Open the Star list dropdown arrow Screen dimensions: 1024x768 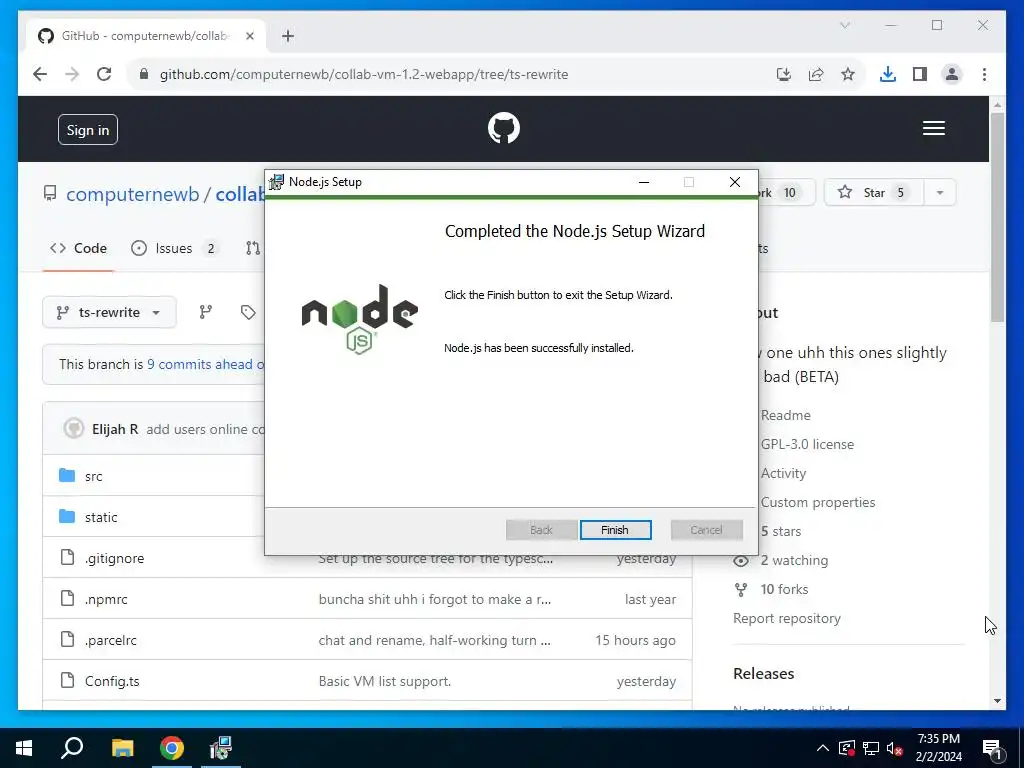tap(940, 192)
